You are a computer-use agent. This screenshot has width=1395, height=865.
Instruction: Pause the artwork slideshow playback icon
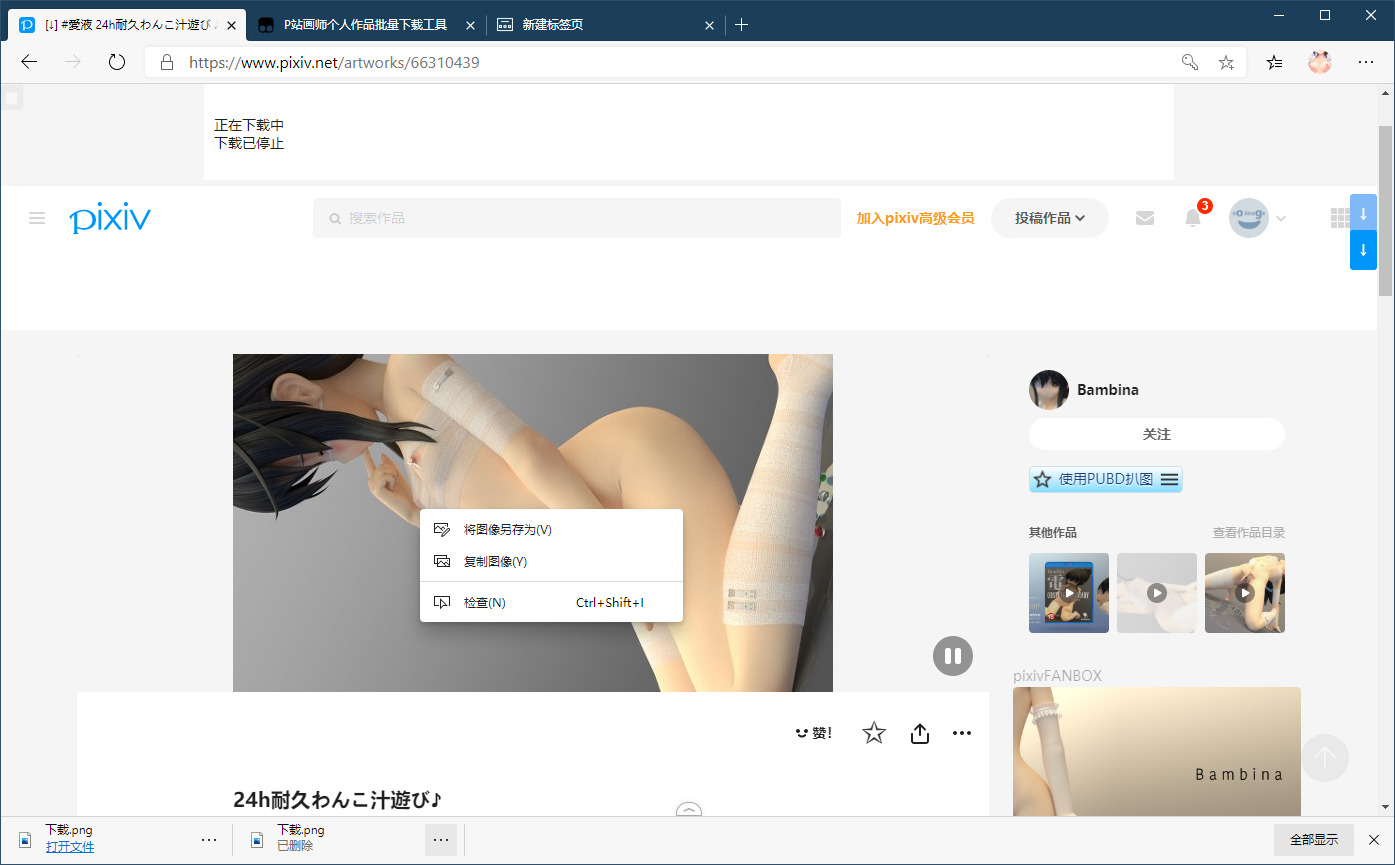coord(952,656)
